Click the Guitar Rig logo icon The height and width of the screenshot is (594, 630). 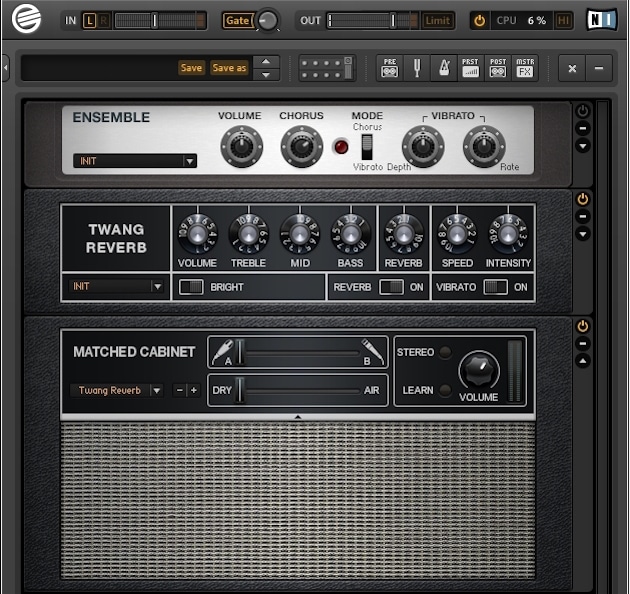(x=26, y=19)
